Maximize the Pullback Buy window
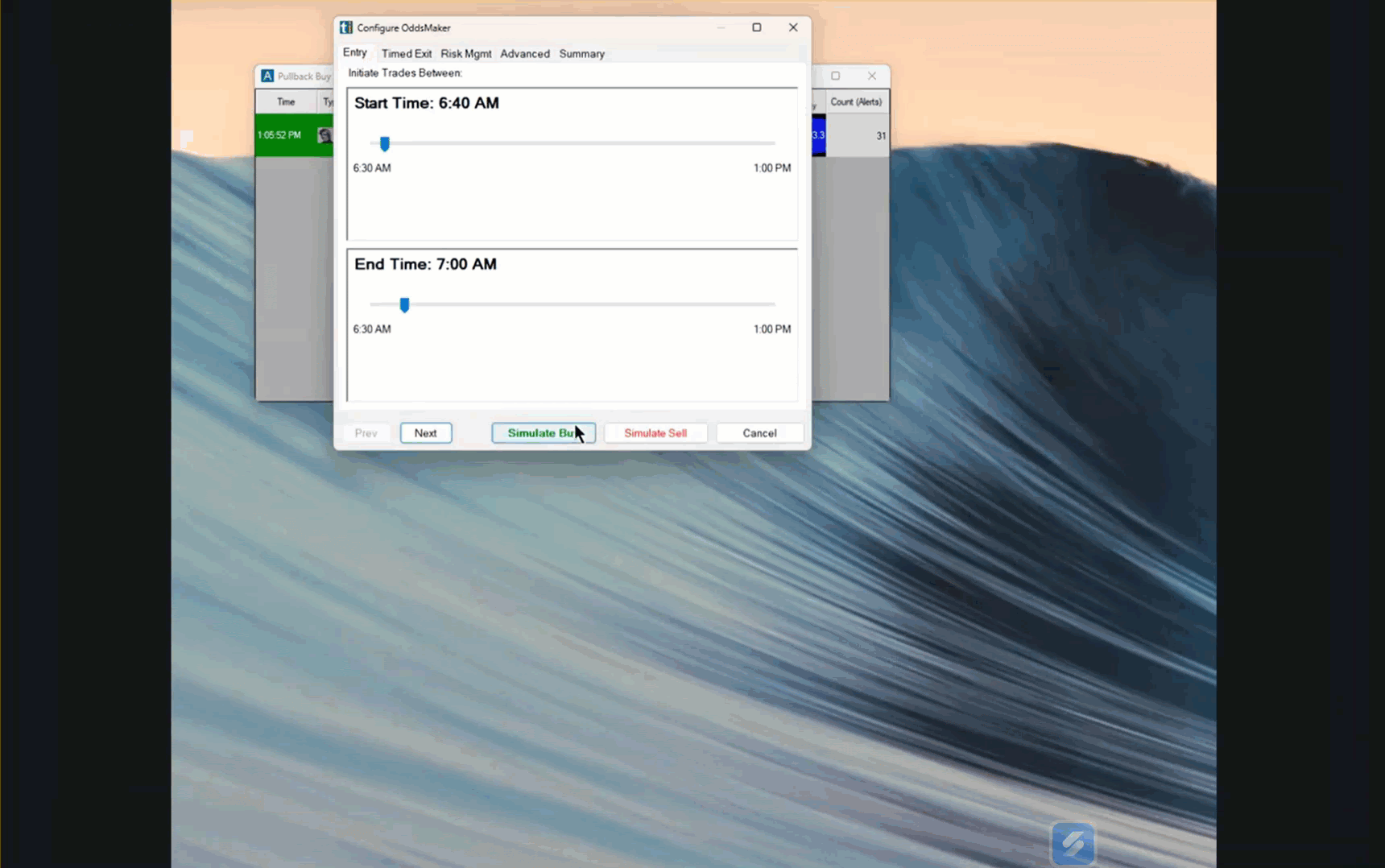Viewport: 1385px width, 868px height. point(836,76)
